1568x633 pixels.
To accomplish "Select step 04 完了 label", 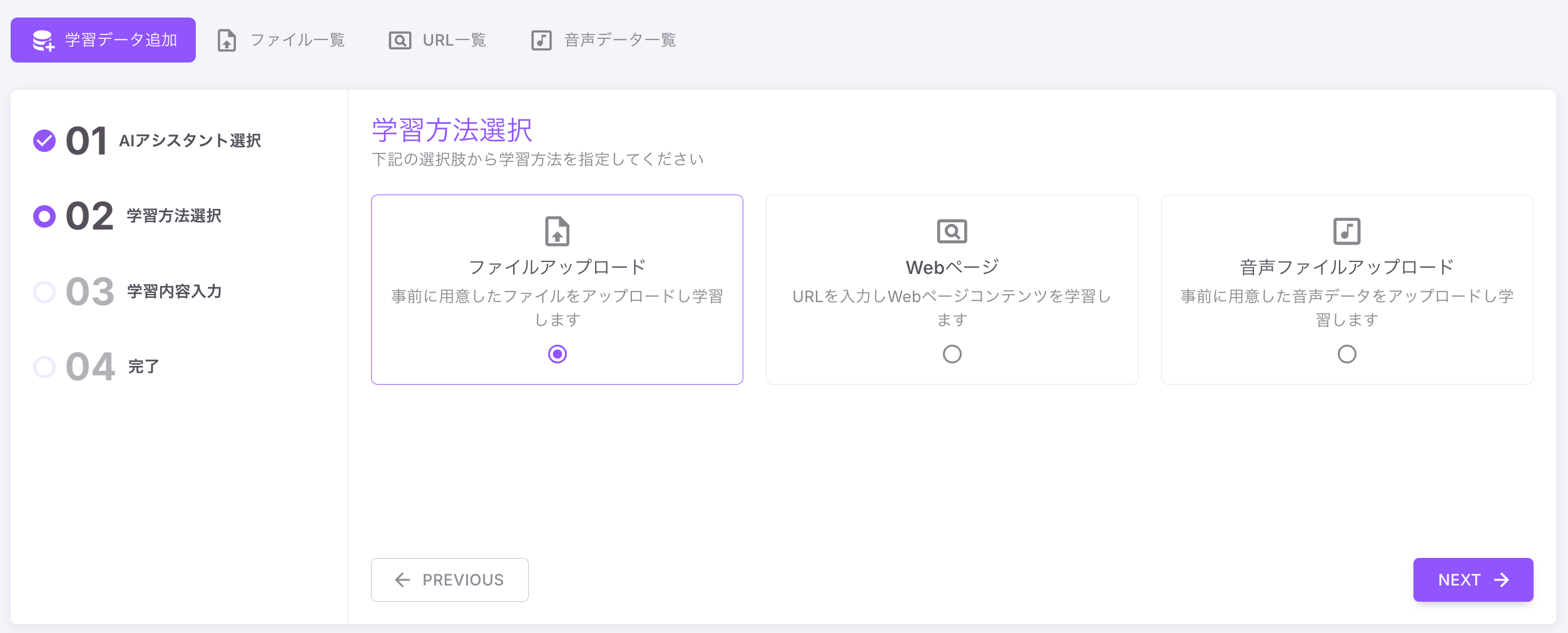I will click(x=143, y=367).
